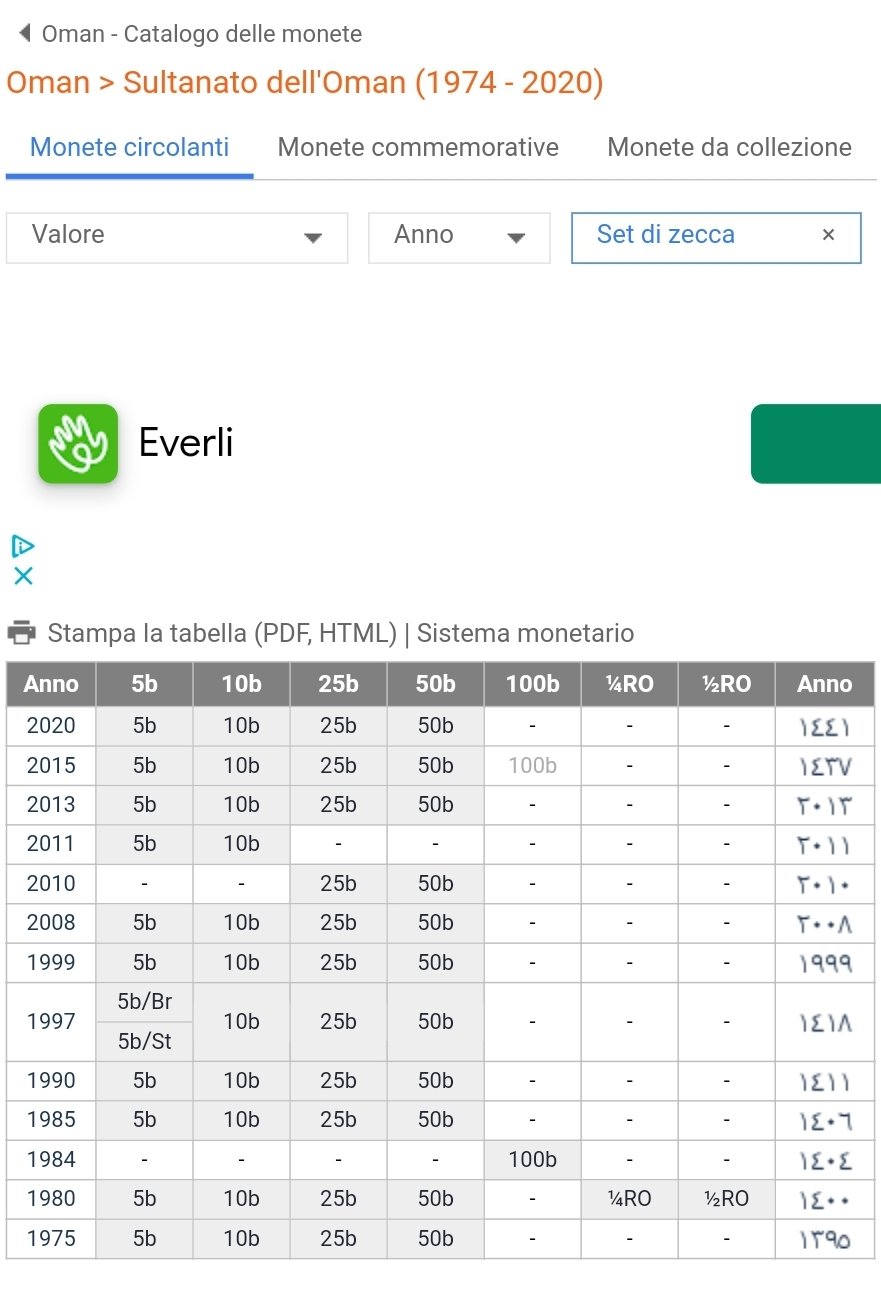Tap the back arrow beside Oman catalog
The height and width of the screenshot is (1290, 881).
[x=24, y=33]
